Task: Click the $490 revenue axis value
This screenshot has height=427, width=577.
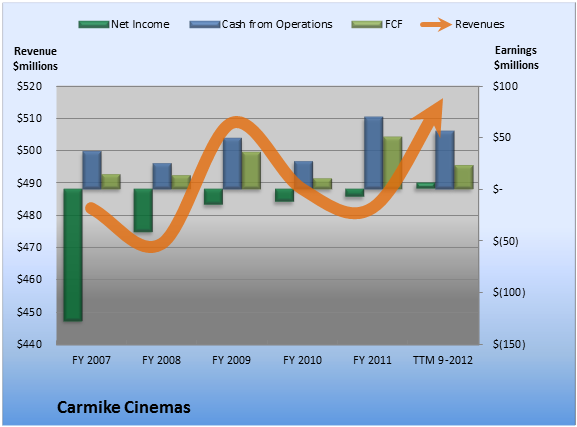Action: (29, 183)
